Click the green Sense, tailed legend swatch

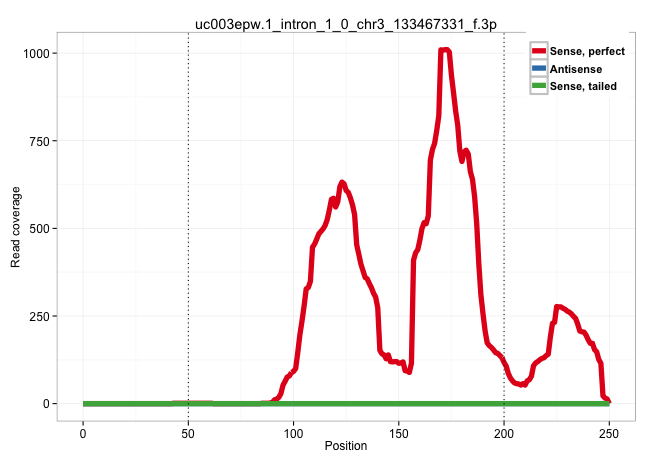point(539,87)
